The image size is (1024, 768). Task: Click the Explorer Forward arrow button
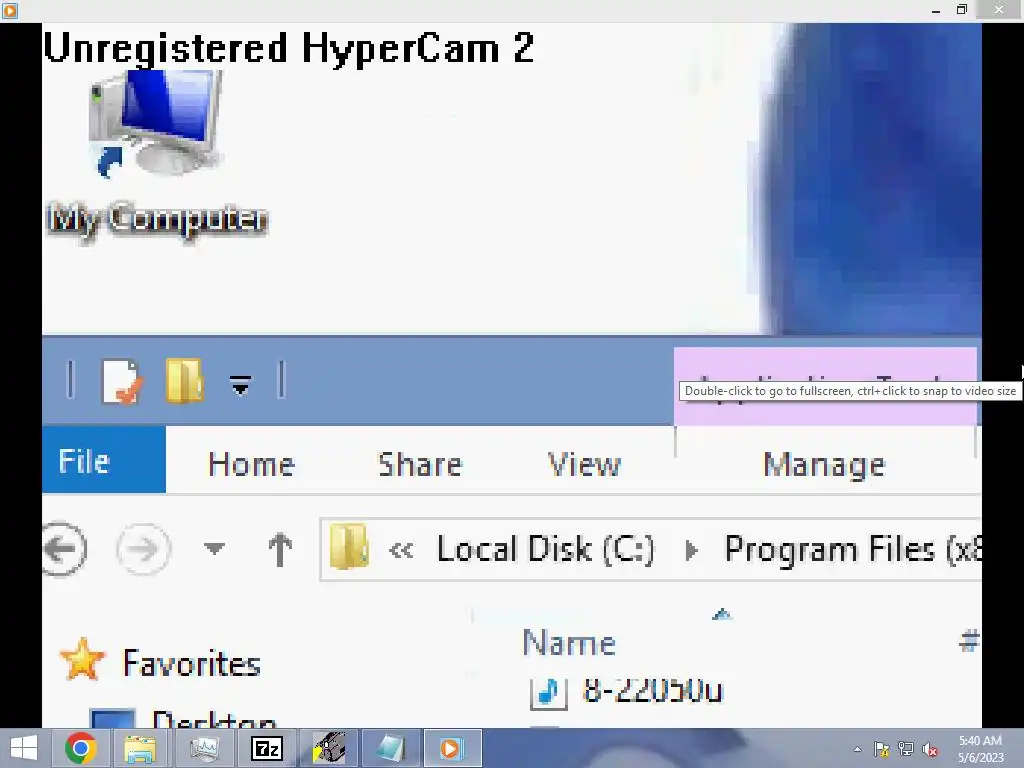[144, 549]
